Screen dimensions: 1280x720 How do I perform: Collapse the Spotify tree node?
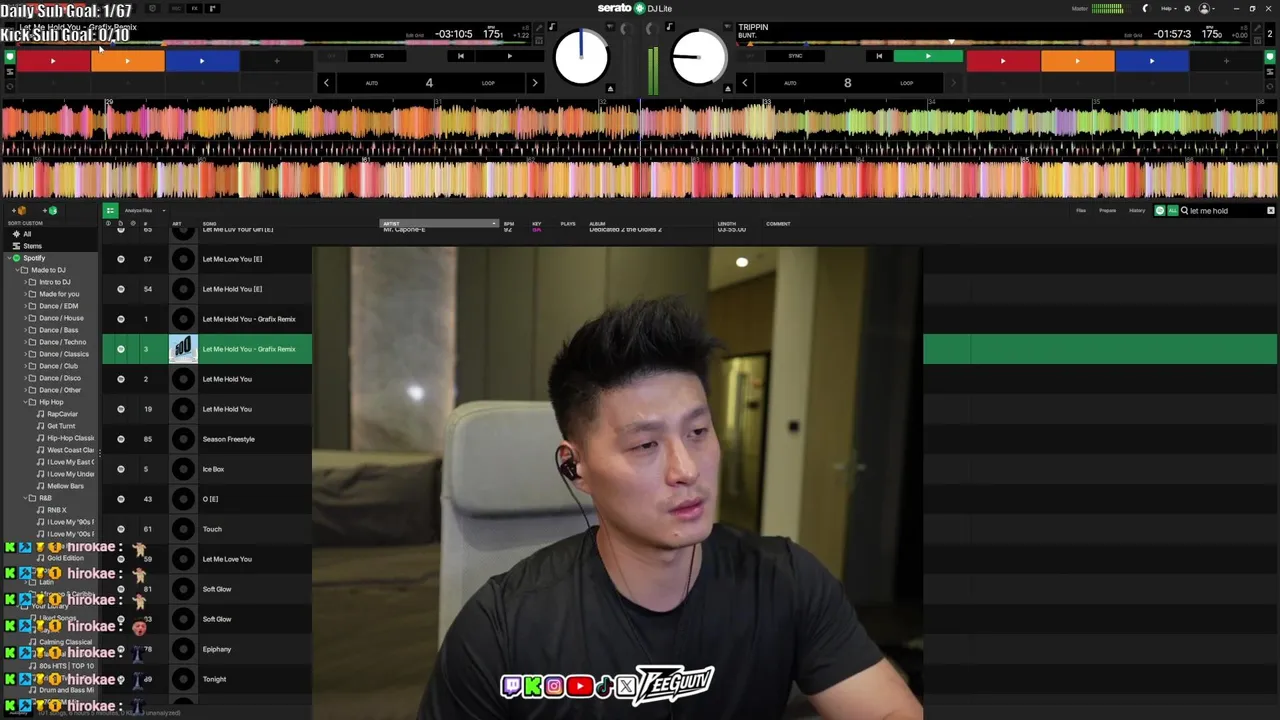click(7, 258)
